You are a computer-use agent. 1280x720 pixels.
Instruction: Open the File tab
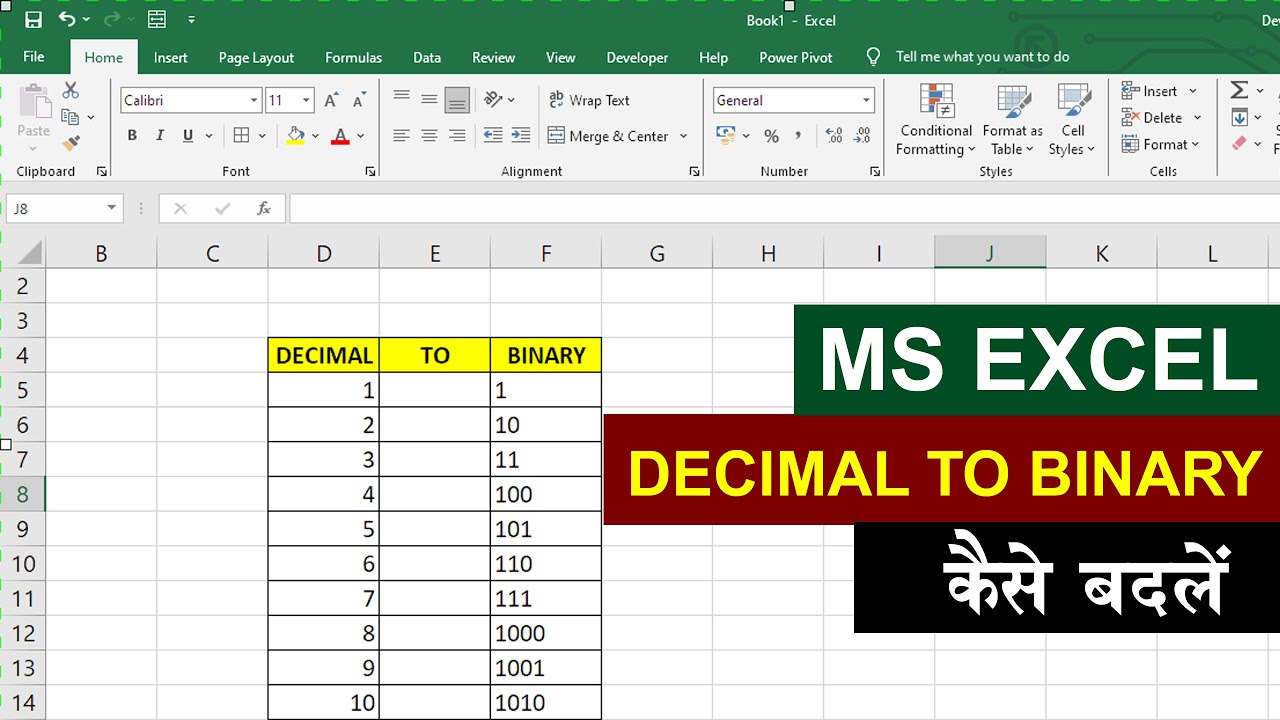34,57
